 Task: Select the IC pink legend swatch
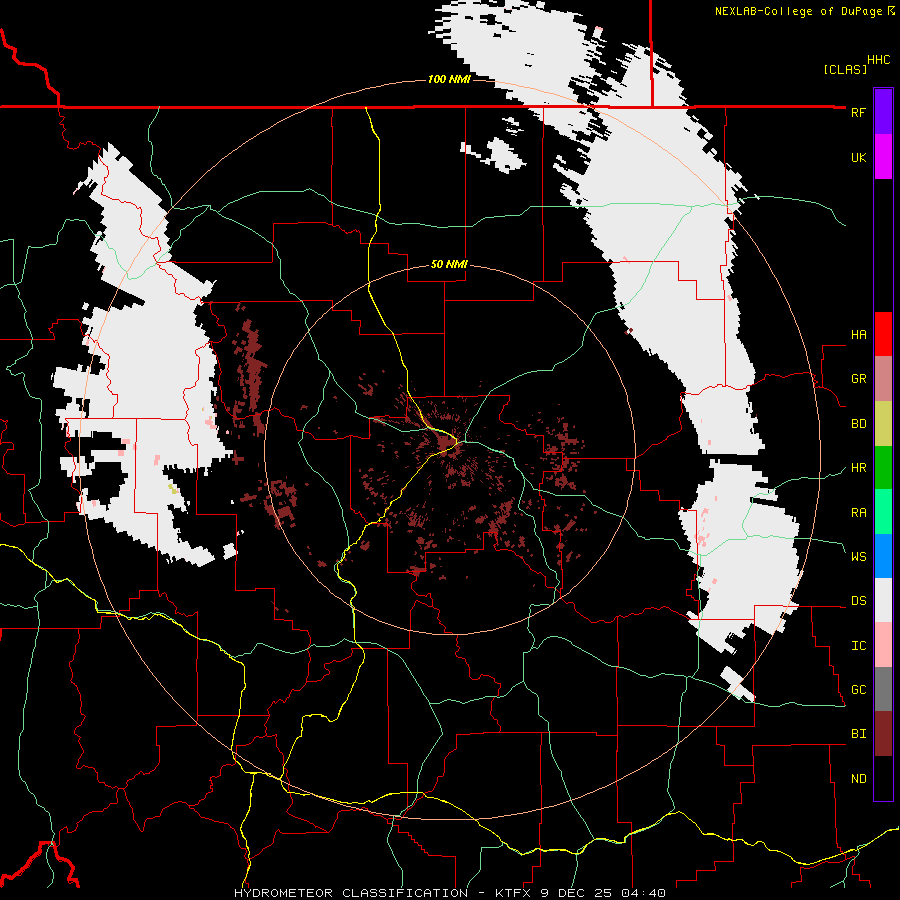click(883, 645)
